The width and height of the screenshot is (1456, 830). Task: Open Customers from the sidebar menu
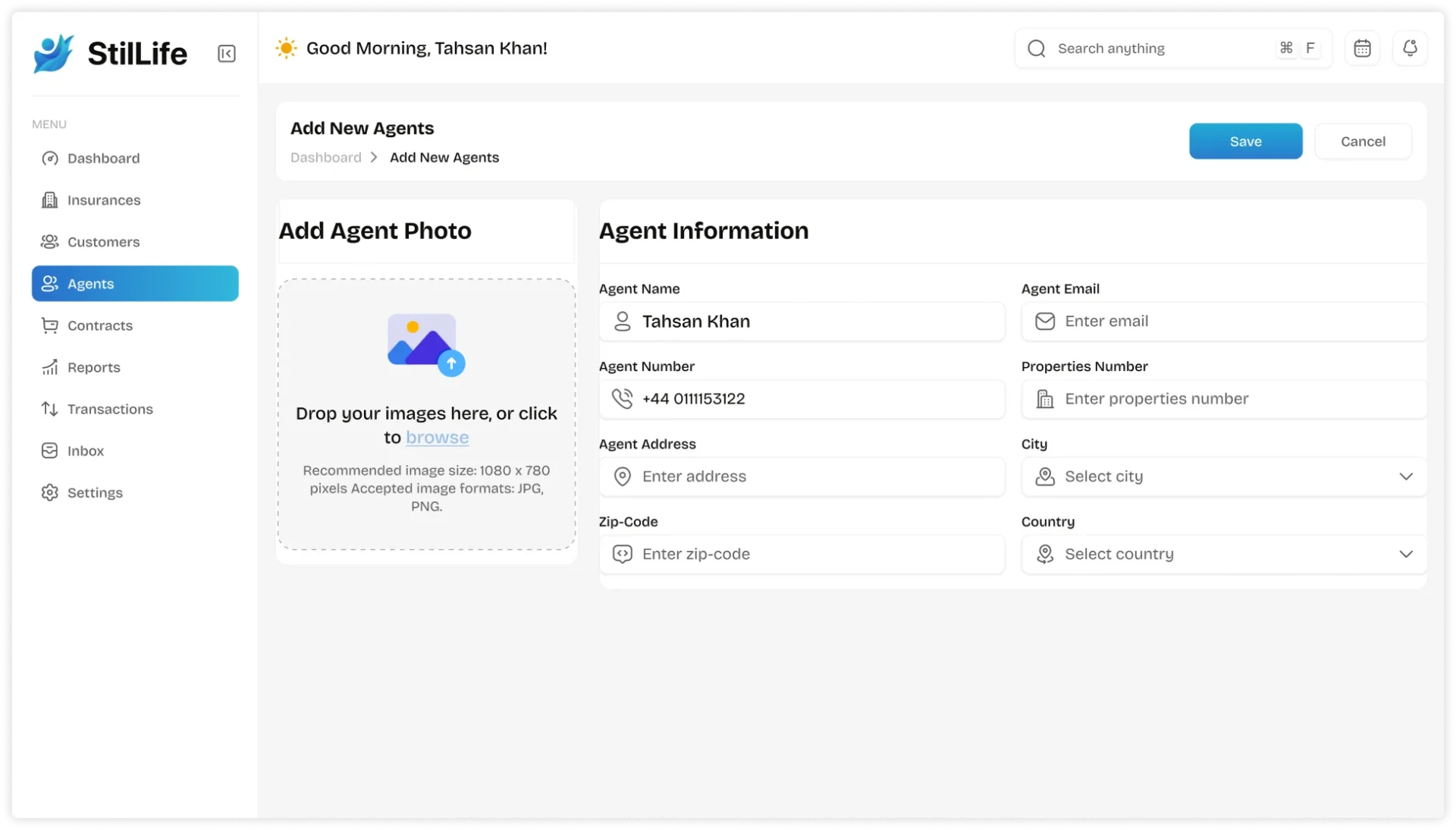(103, 242)
